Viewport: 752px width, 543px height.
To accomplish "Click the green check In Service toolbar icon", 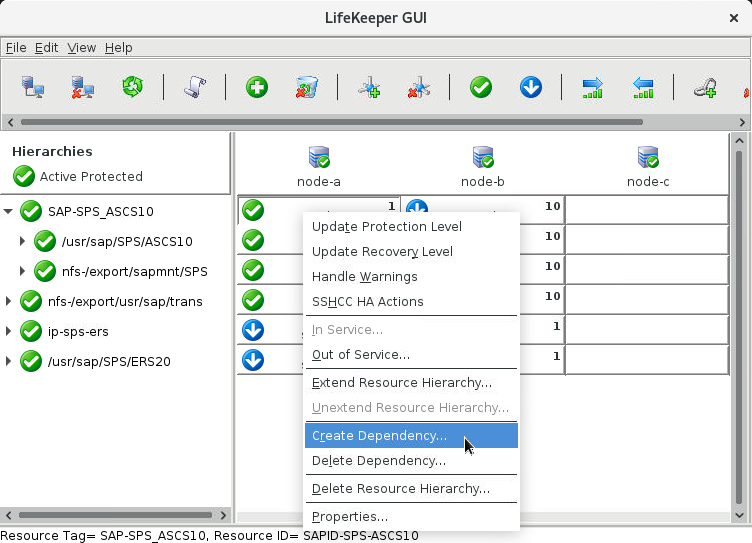I will (481, 87).
